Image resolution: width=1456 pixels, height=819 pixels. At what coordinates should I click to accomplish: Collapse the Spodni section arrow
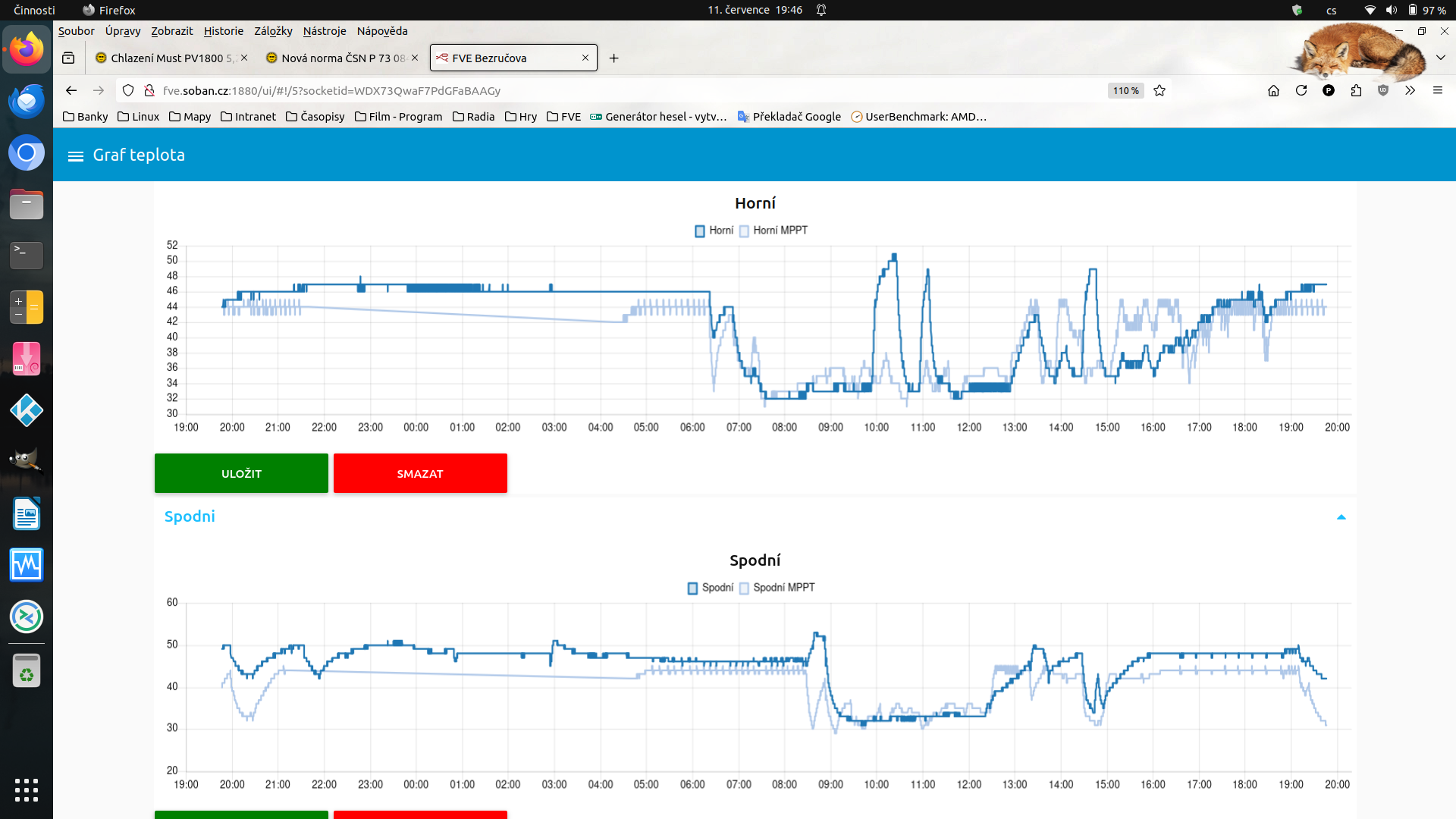1341,517
